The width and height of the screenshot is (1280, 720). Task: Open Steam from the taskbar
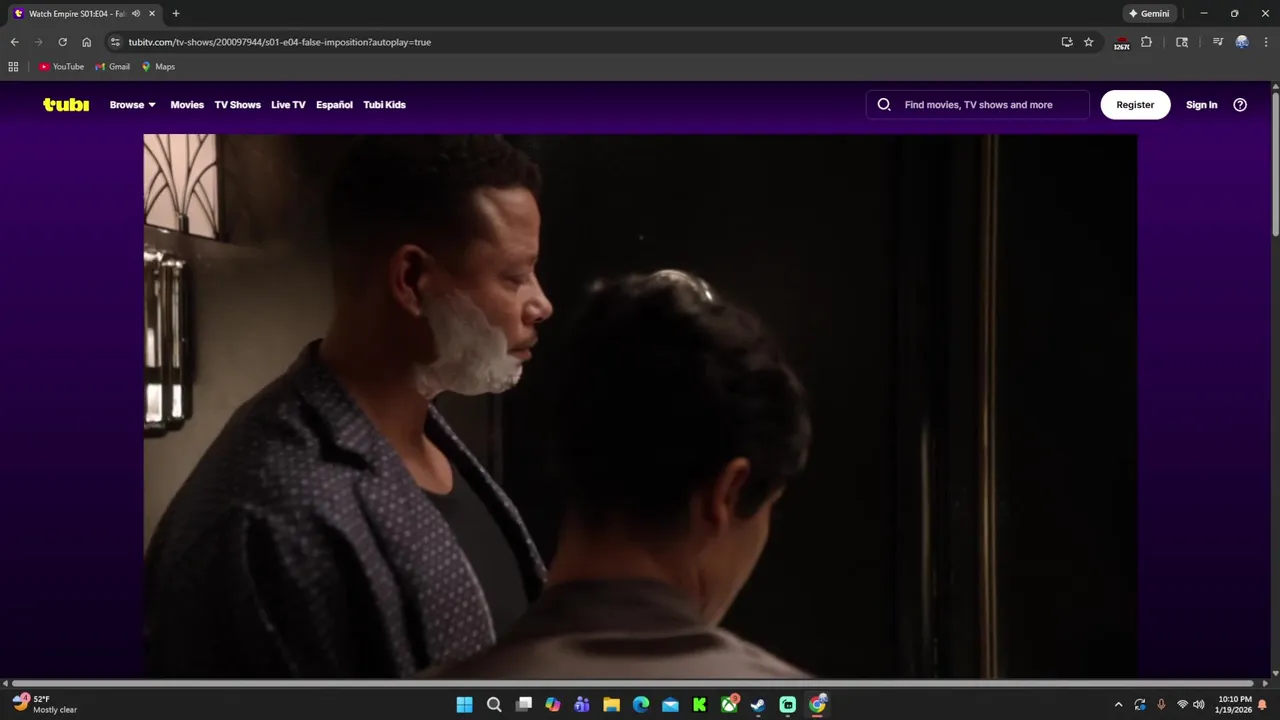click(758, 705)
